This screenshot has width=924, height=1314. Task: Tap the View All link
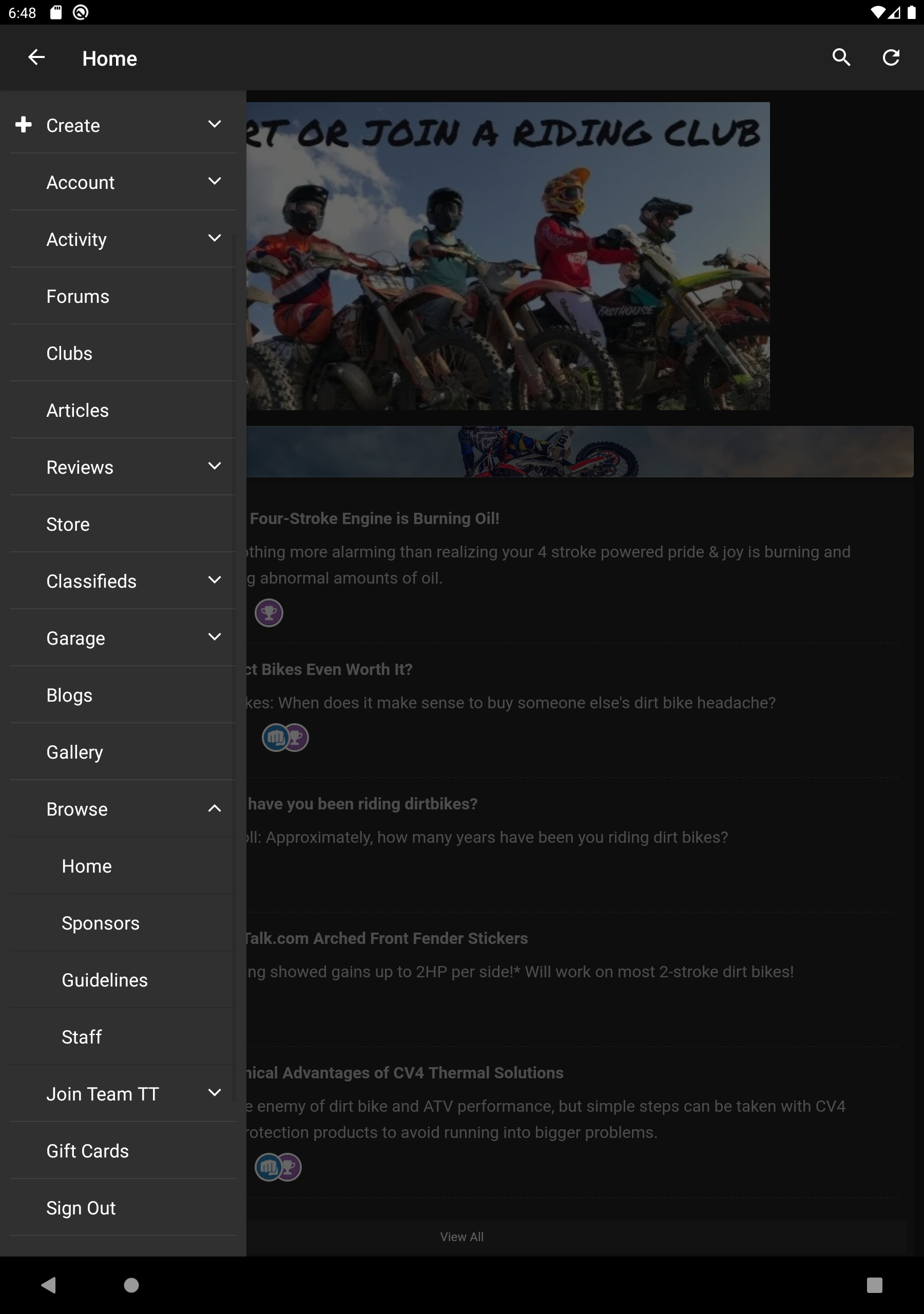click(462, 1236)
